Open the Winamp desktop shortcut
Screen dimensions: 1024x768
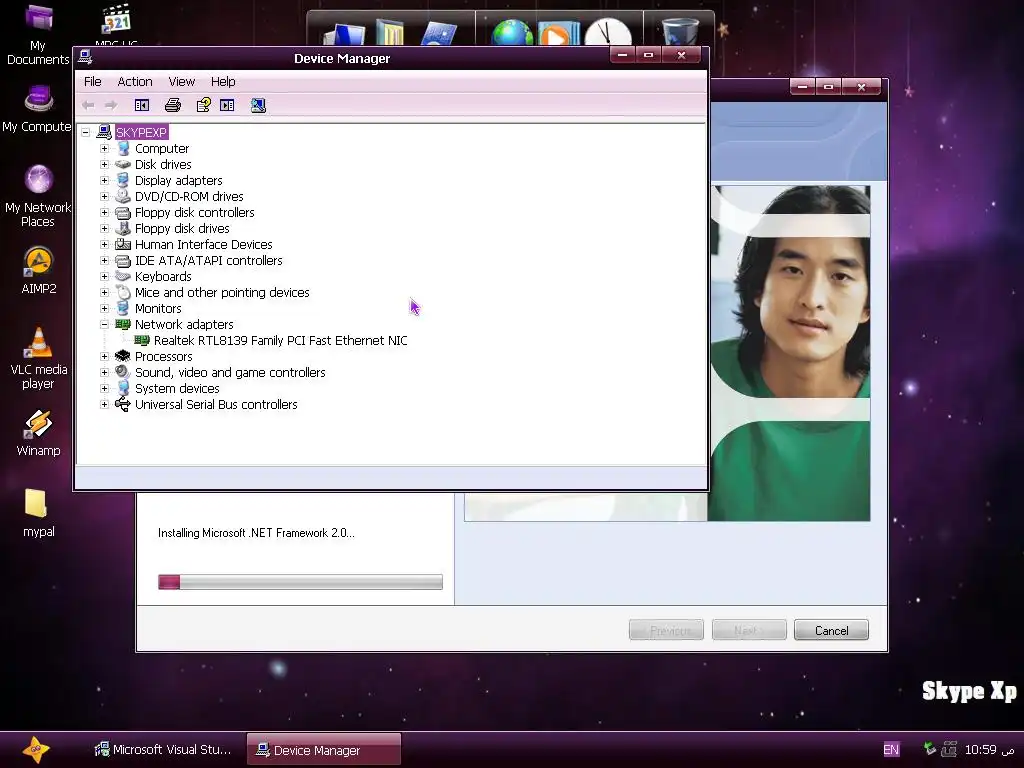click(x=39, y=432)
